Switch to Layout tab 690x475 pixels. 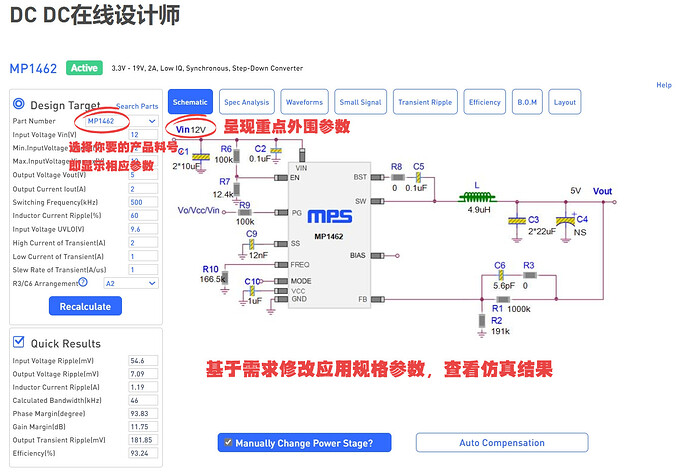point(565,102)
